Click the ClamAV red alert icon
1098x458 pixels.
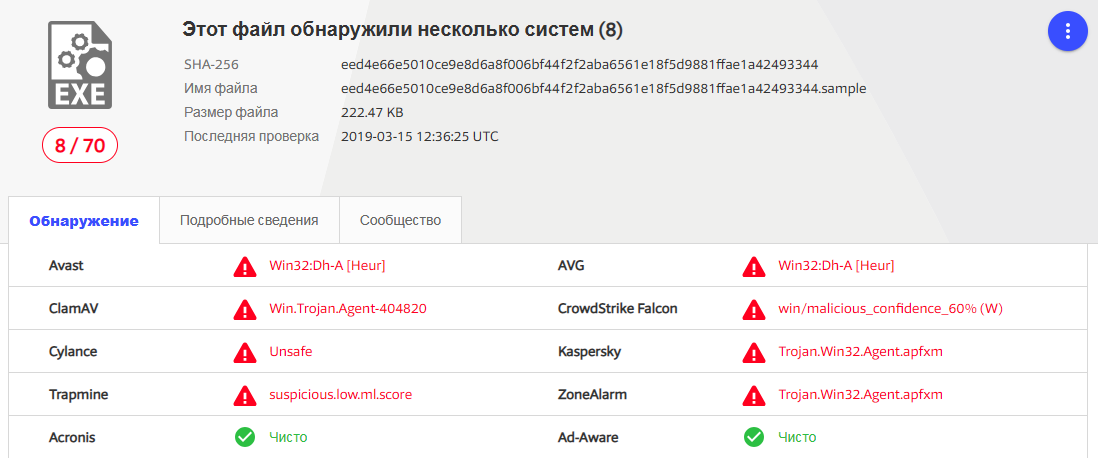[x=245, y=309]
